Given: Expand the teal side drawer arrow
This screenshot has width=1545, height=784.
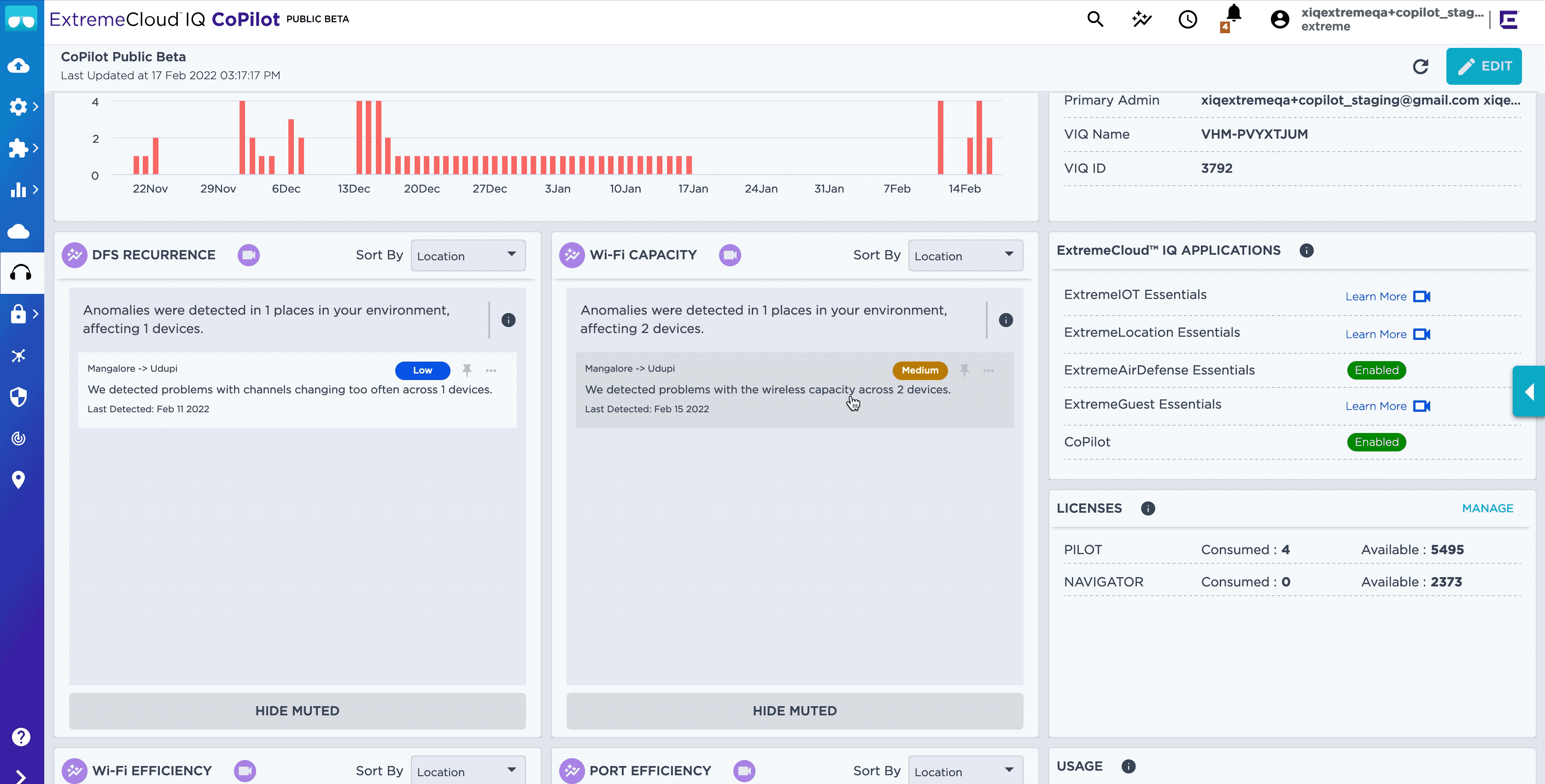Looking at the screenshot, I should click(1529, 392).
